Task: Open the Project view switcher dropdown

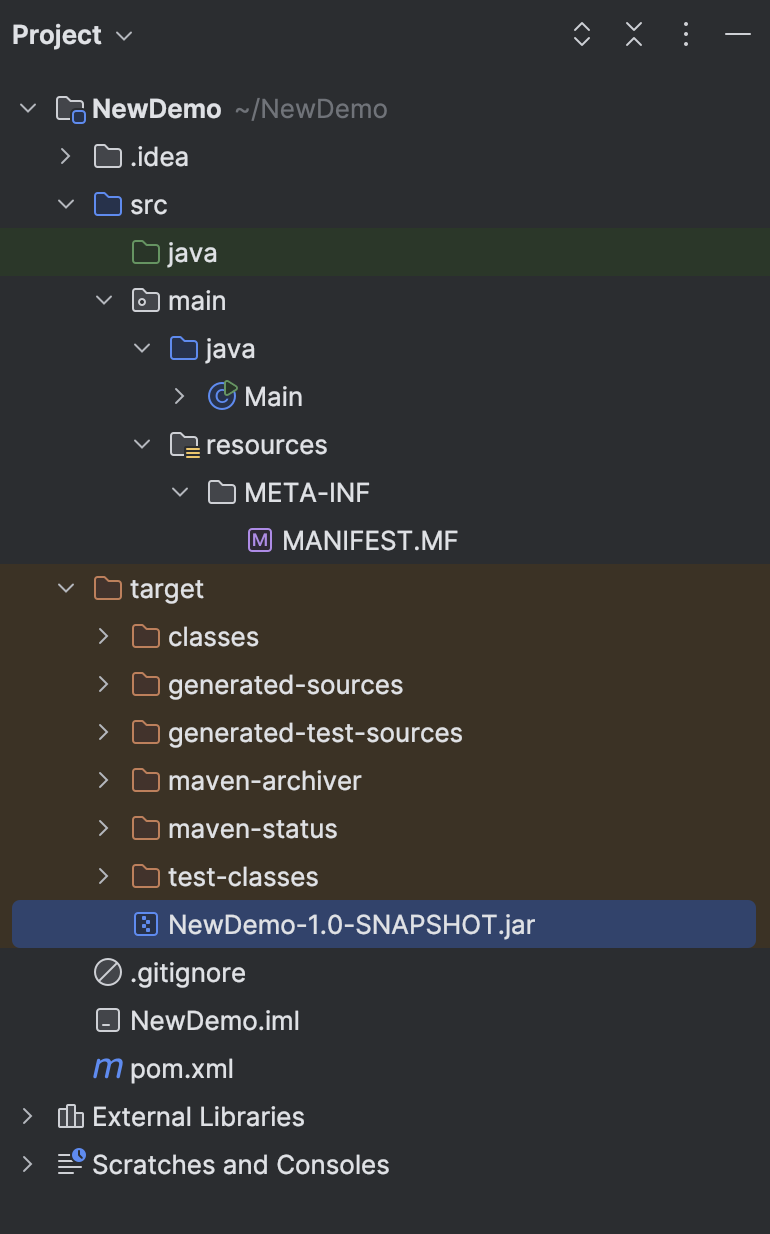Action: pos(122,36)
